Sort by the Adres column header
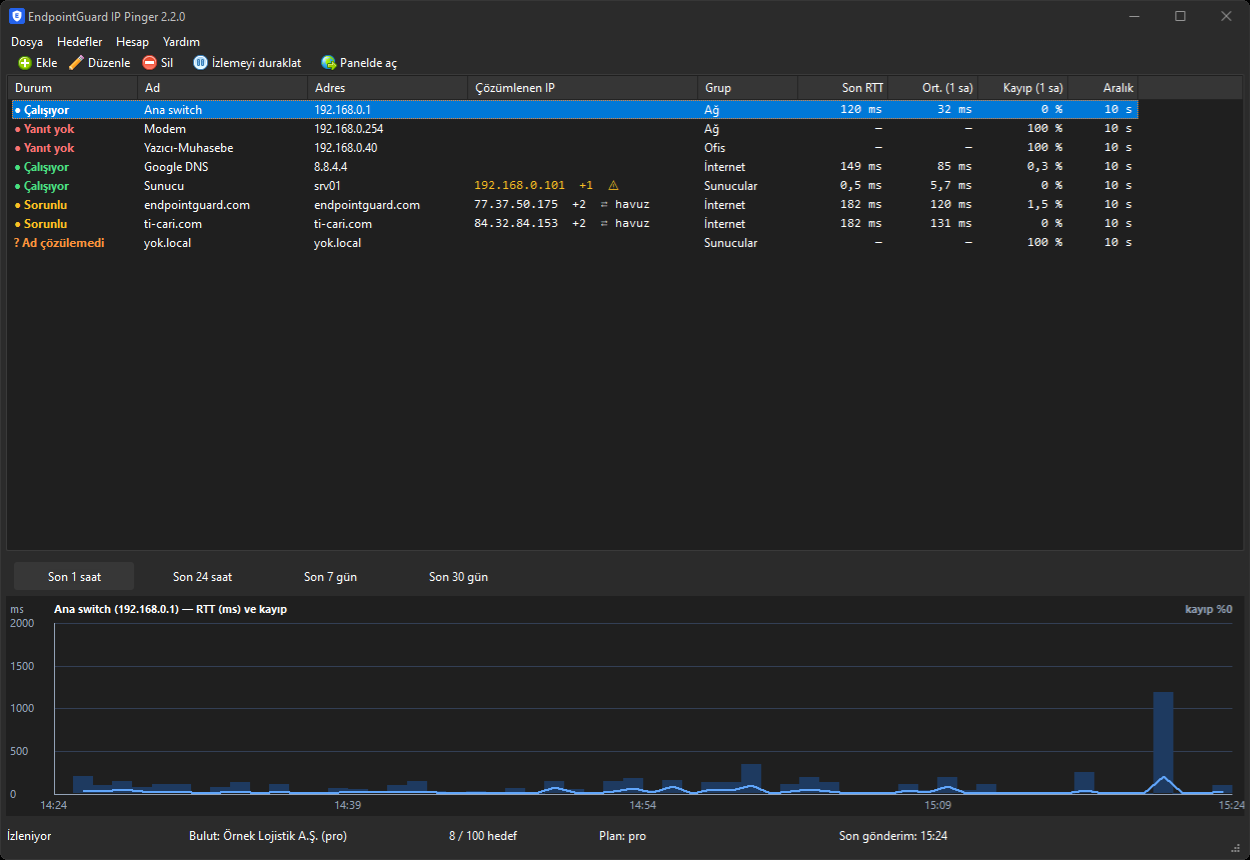1250x860 pixels. click(387, 88)
